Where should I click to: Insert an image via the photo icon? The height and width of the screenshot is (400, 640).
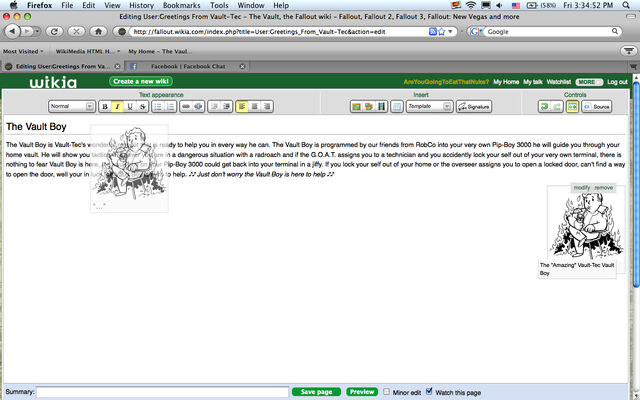tap(356, 107)
